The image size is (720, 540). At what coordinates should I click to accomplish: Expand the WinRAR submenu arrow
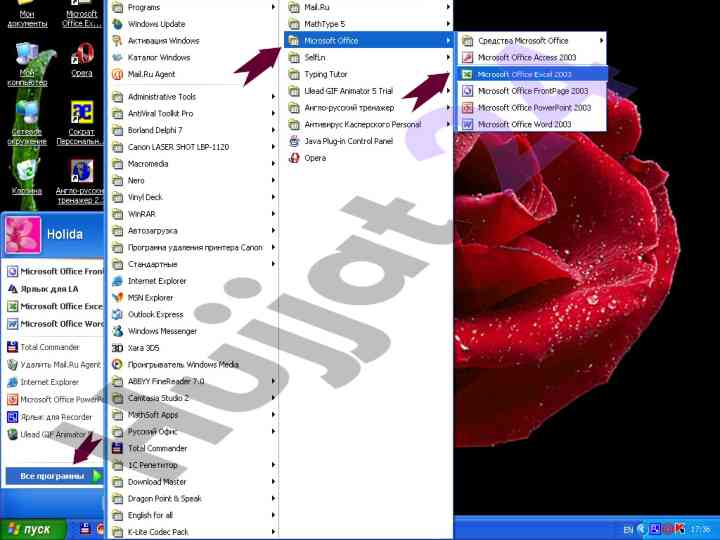click(x=273, y=214)
